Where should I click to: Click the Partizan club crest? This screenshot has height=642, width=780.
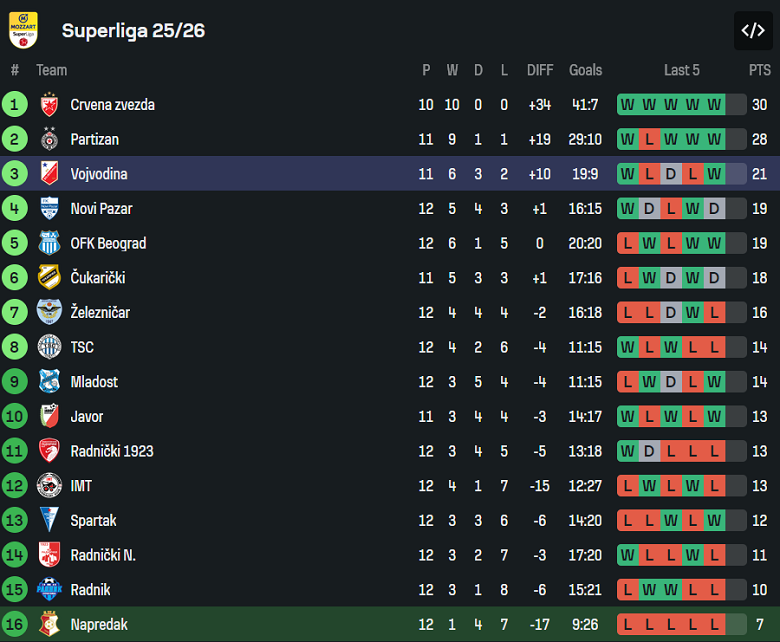49,139
